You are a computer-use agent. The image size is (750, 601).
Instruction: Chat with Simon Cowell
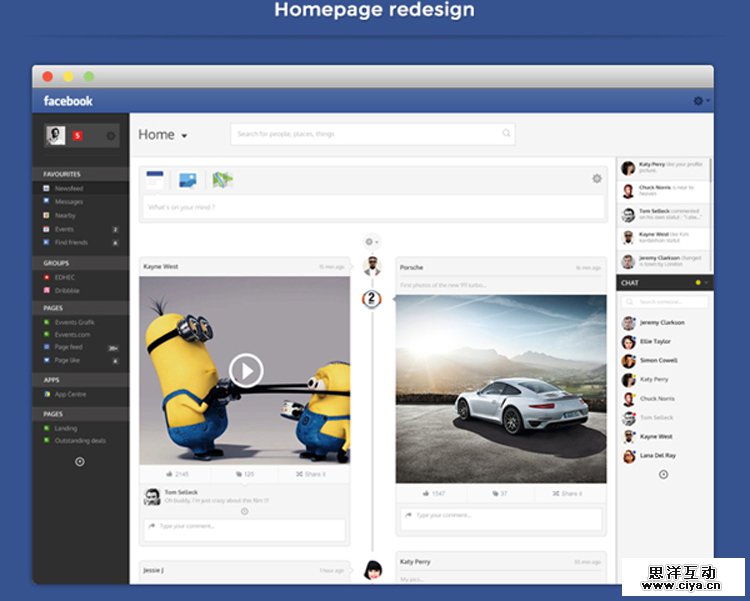664,360
